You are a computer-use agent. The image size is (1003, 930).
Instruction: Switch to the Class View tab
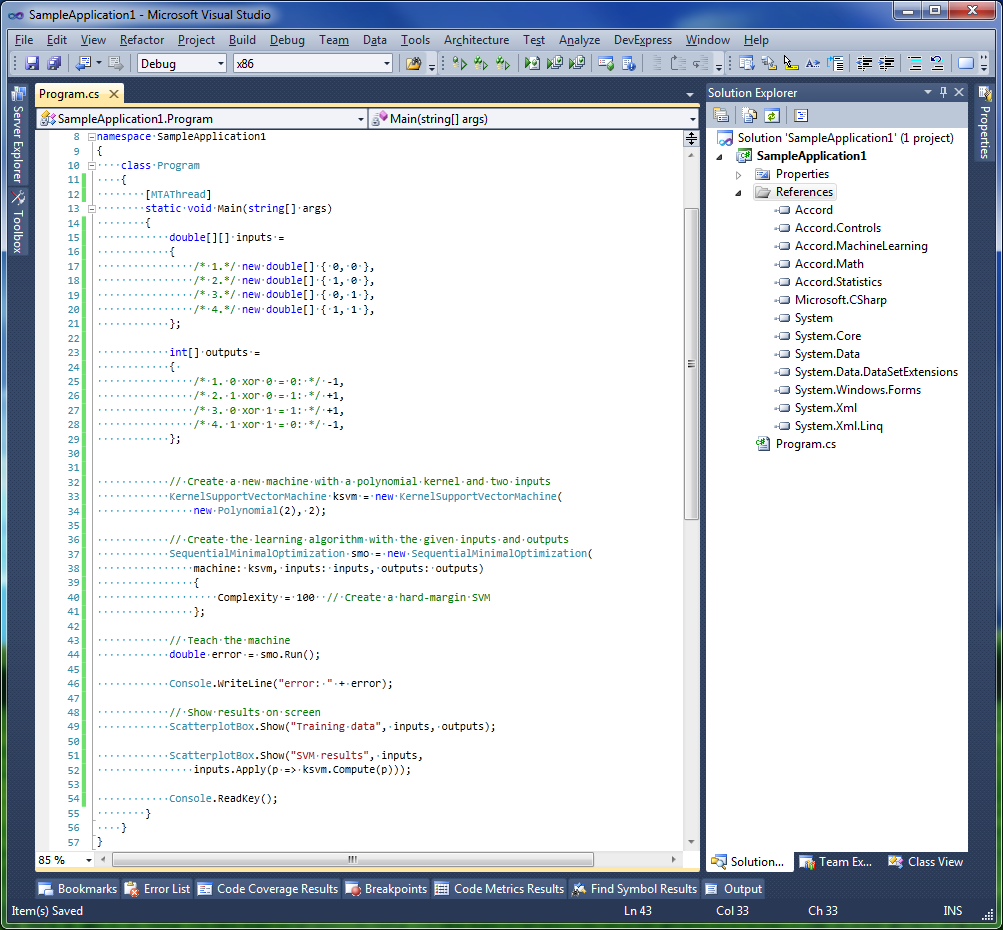tap(925, 862)
